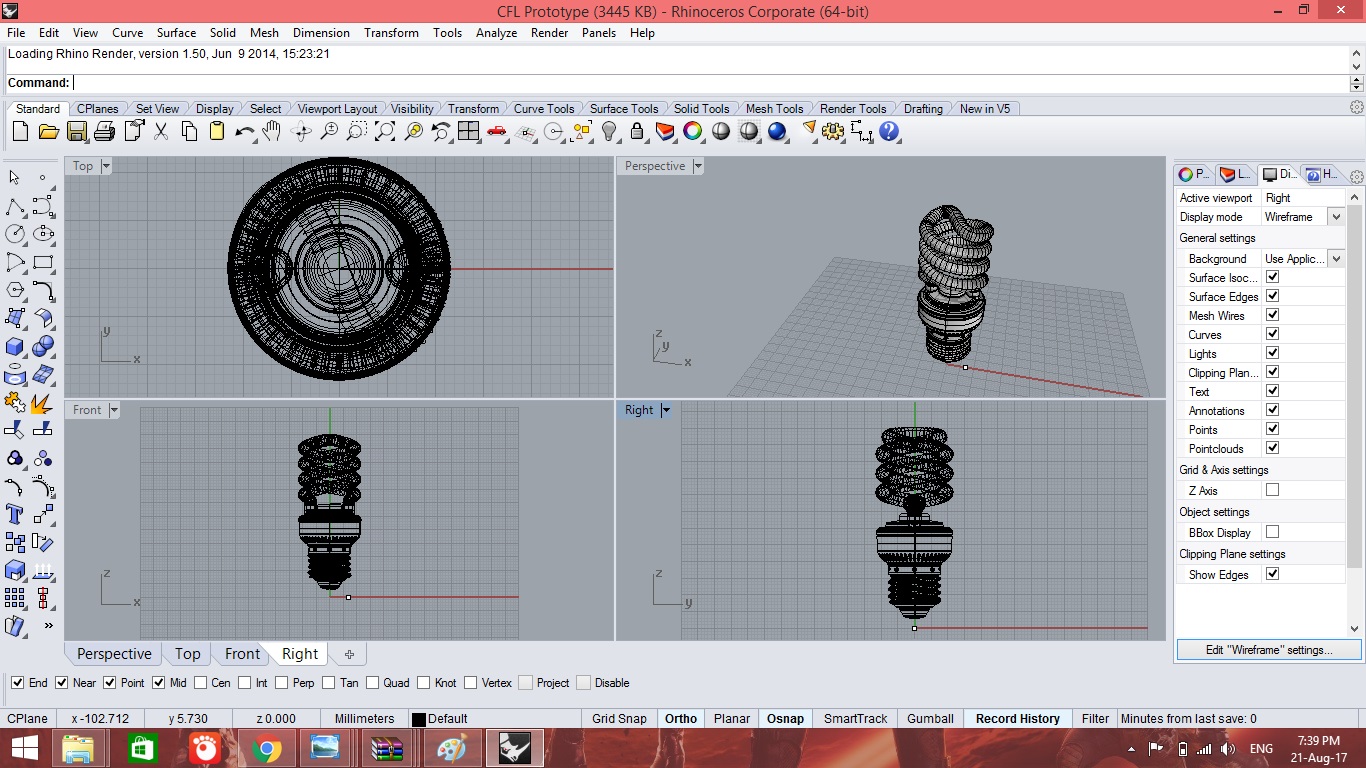The width and height of the screenshot is (1366, 768).
Task: Click Edit "Wireframe" settings button
Action: pyautogui.click(x=1268, y=650)
